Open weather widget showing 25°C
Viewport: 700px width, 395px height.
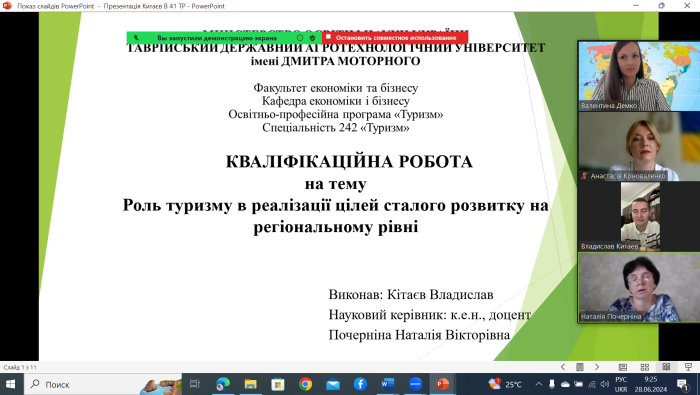tap(505, 384)
